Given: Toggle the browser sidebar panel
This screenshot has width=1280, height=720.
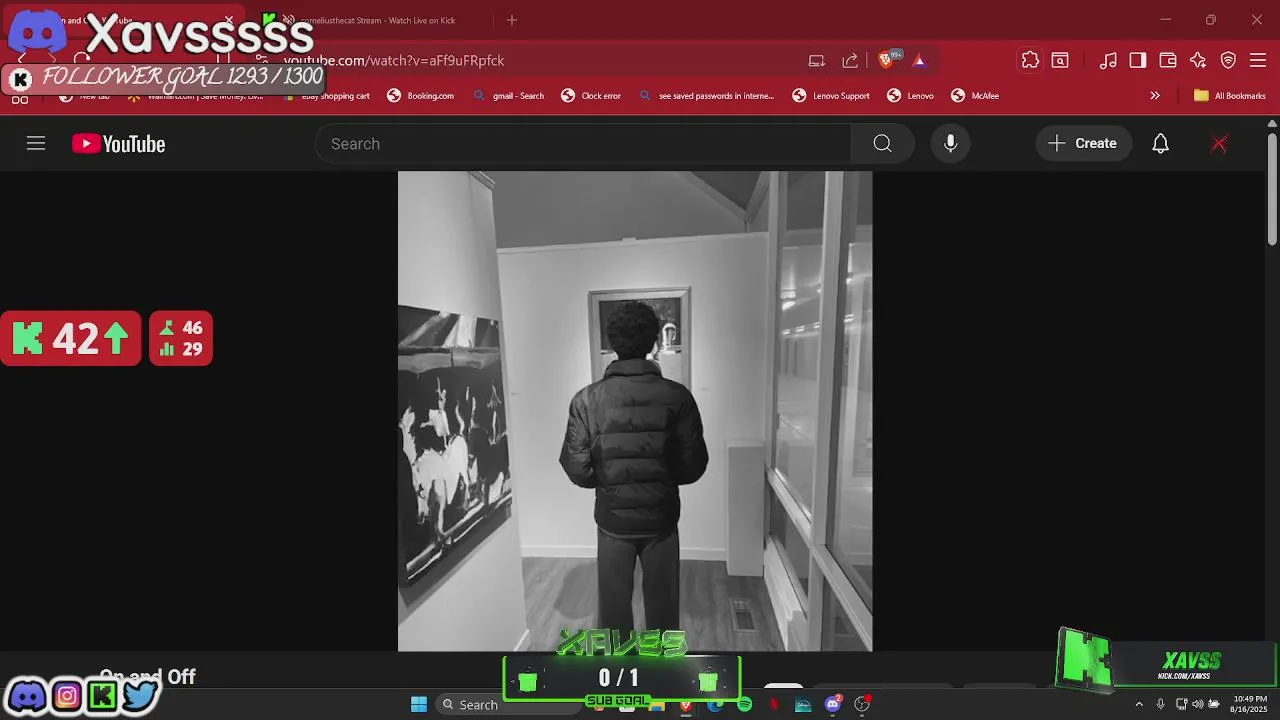Looking at the screenshot, I should [x=1138, y=61].
